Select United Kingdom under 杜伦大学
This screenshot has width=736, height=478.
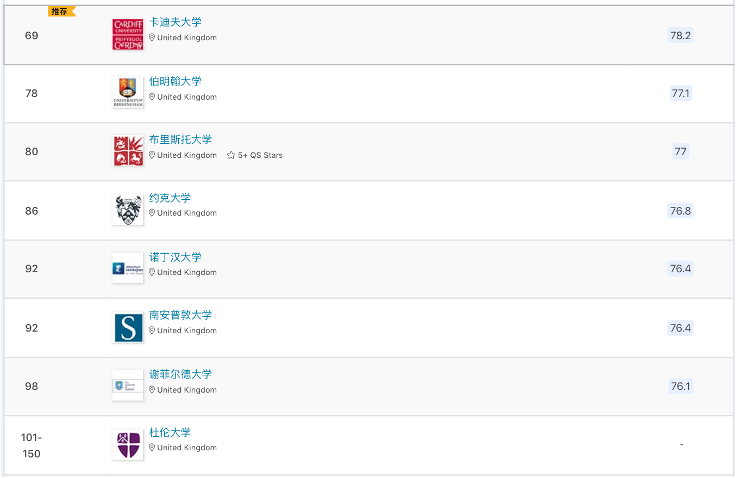click(x=187, y=447)
